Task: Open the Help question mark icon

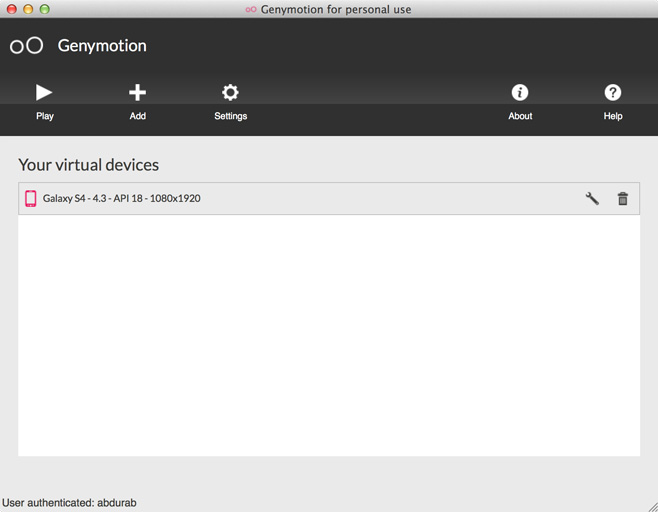Action: click(x=613, y=92)
